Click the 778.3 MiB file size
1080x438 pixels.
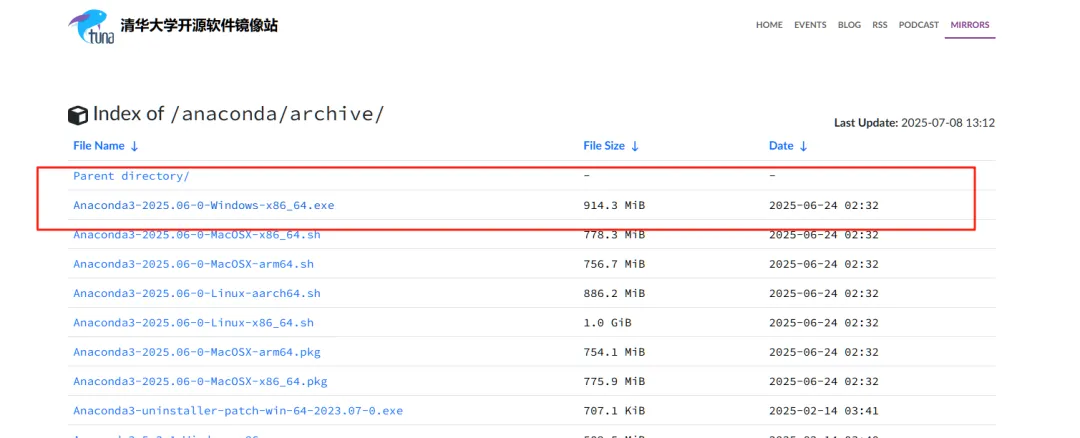(x=614, y=235)
